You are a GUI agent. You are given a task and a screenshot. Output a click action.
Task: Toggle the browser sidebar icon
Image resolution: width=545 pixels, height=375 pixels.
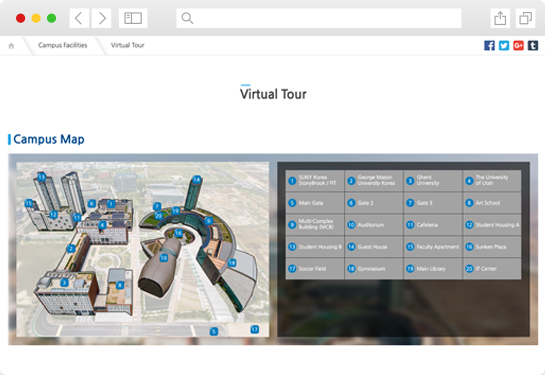click(133, 18)
